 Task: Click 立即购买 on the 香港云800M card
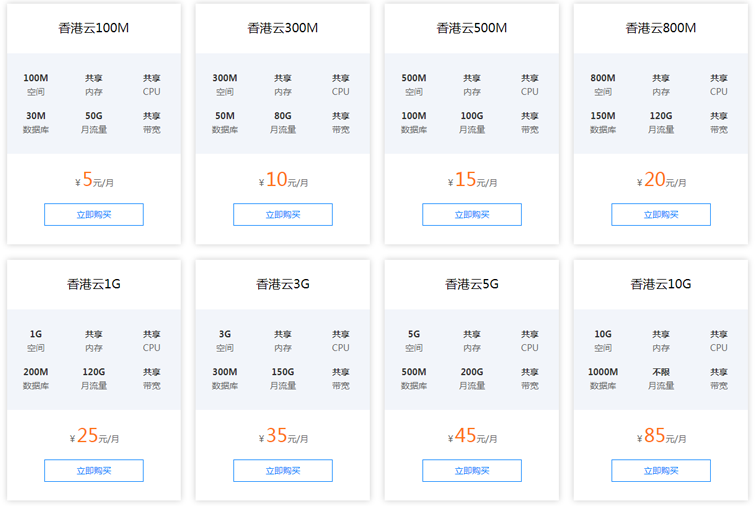[x=661, y=214]
